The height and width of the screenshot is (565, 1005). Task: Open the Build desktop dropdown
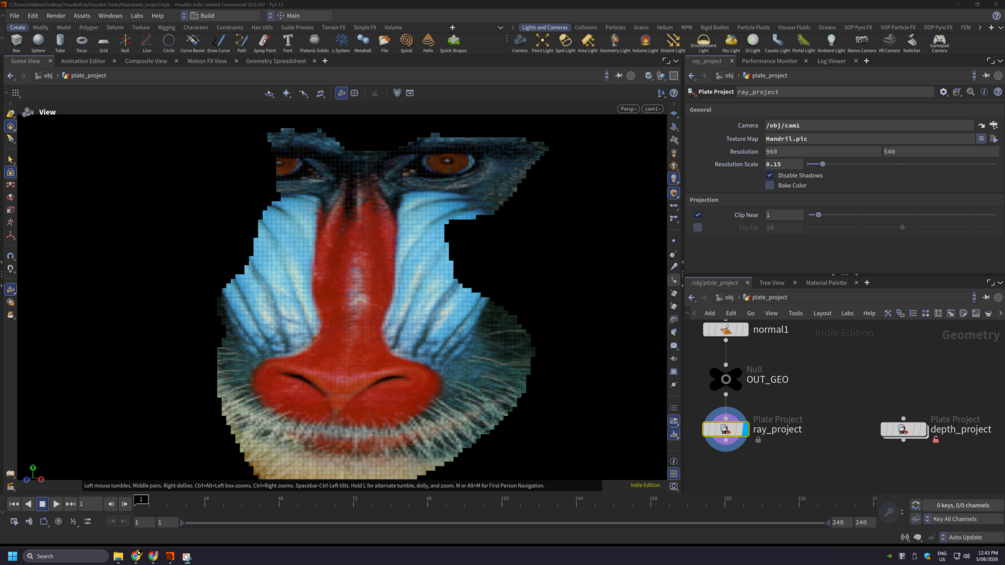[x=219, y=15]
